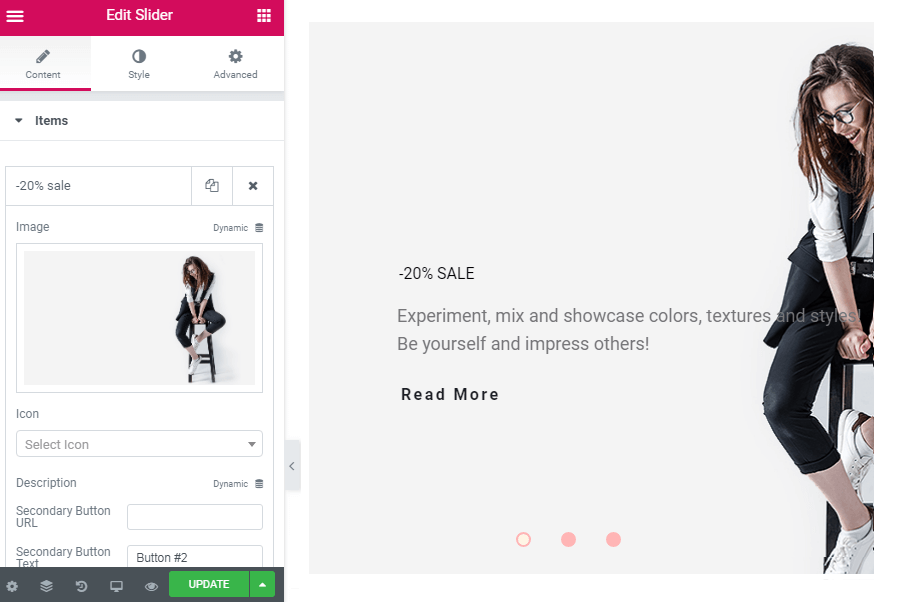Open the widgets grid panel icon

point(263,16)
